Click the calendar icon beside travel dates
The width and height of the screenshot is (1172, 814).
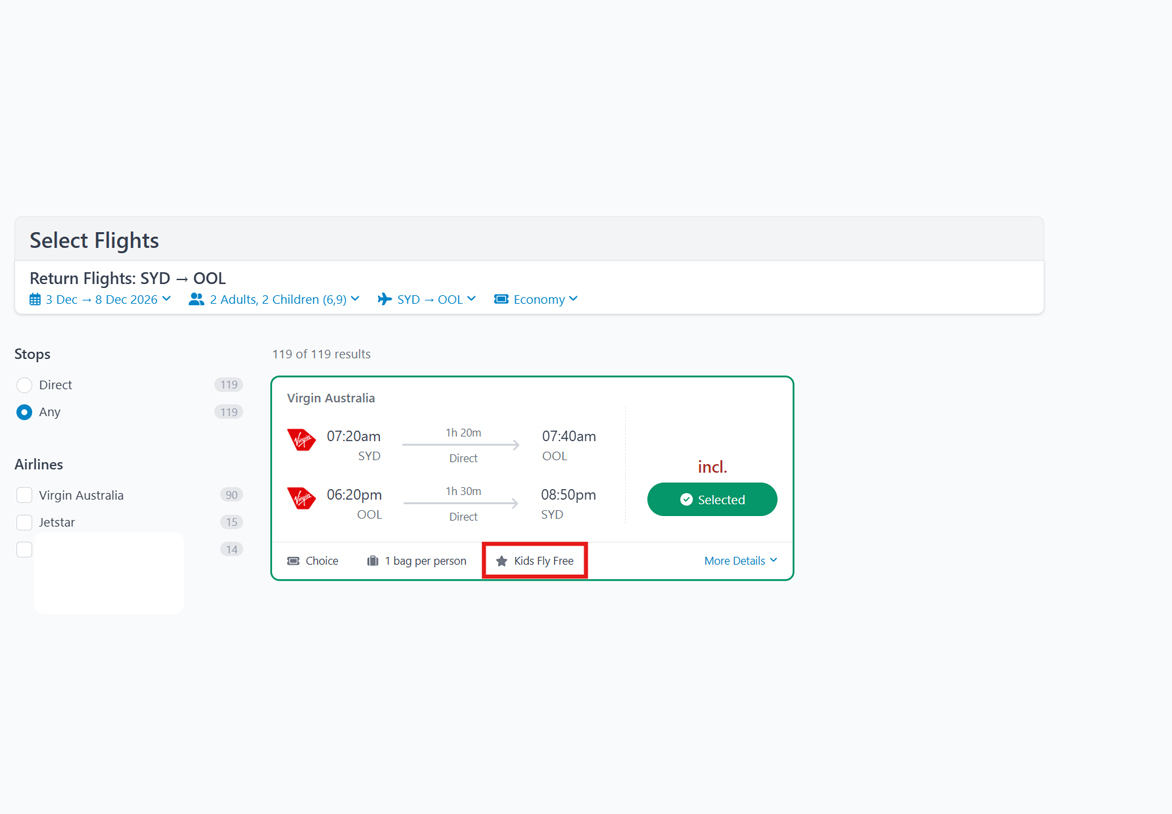35,300
